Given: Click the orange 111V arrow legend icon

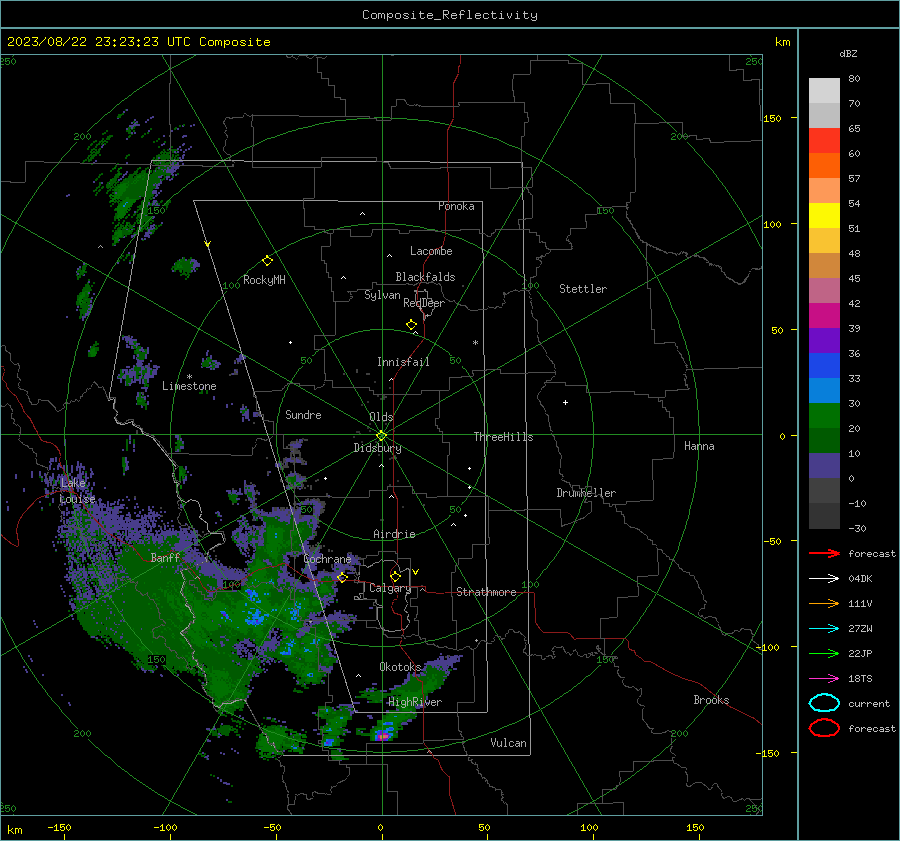Looking at the screenshot, I should pos(824,603).
